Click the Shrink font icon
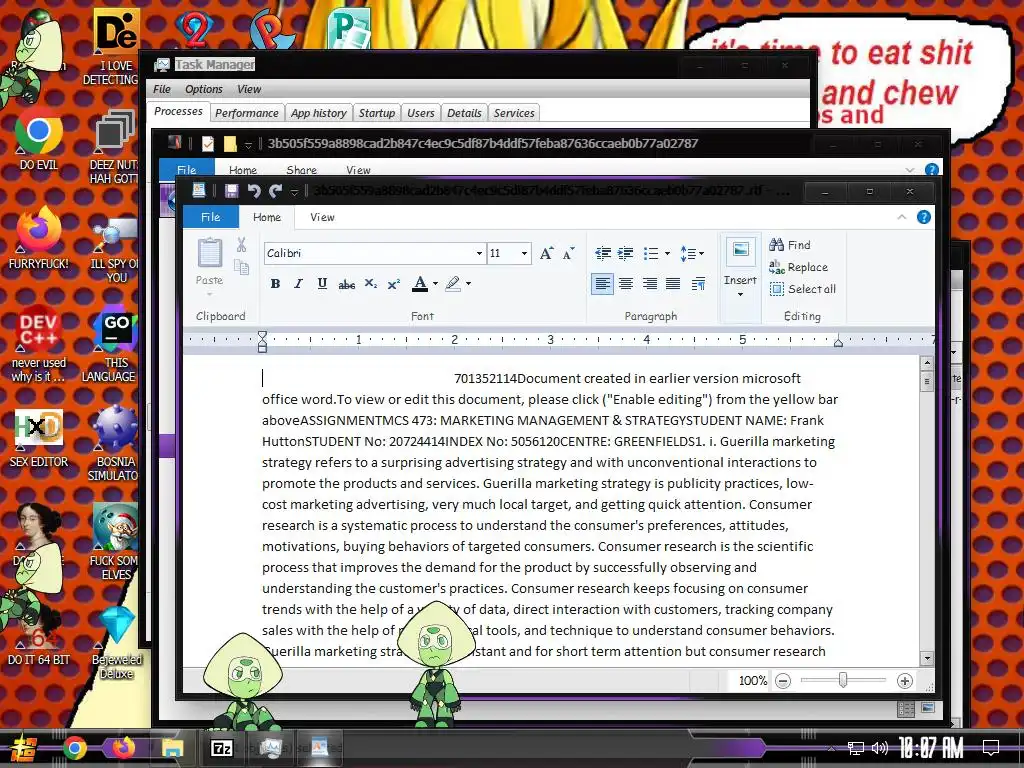 click(x=569, y=253)
